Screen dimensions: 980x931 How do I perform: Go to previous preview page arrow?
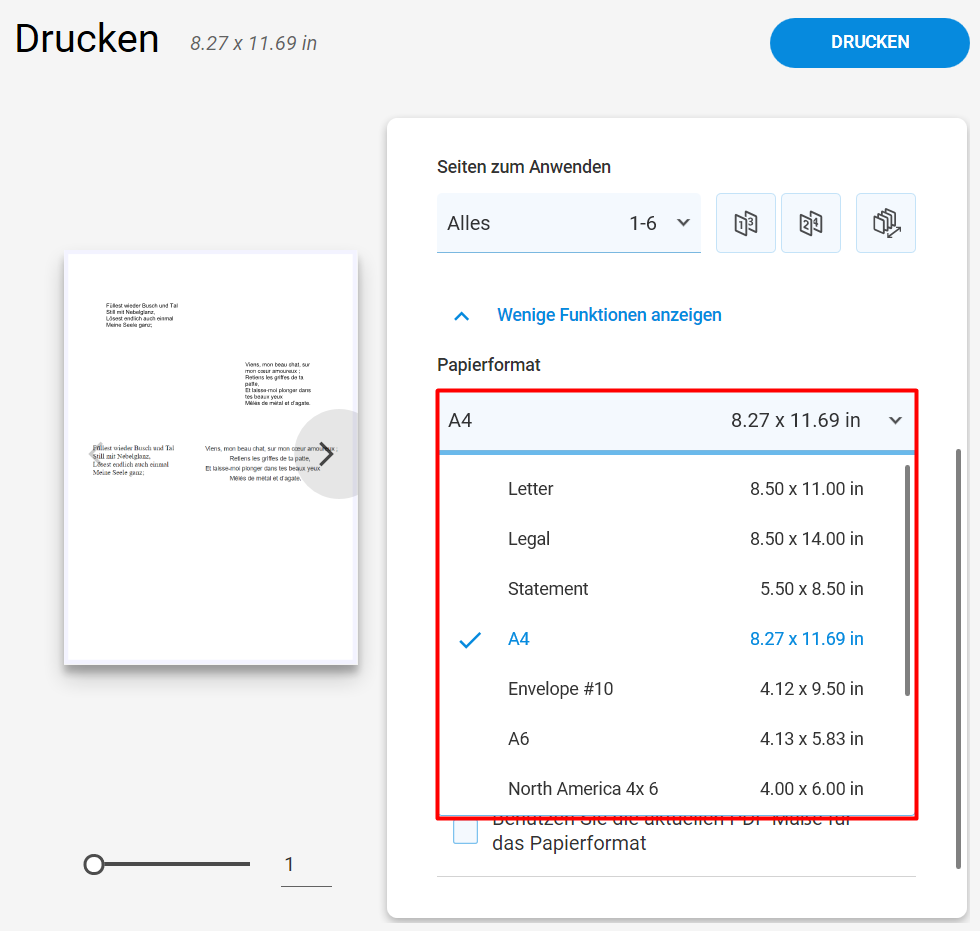[98, 454]
